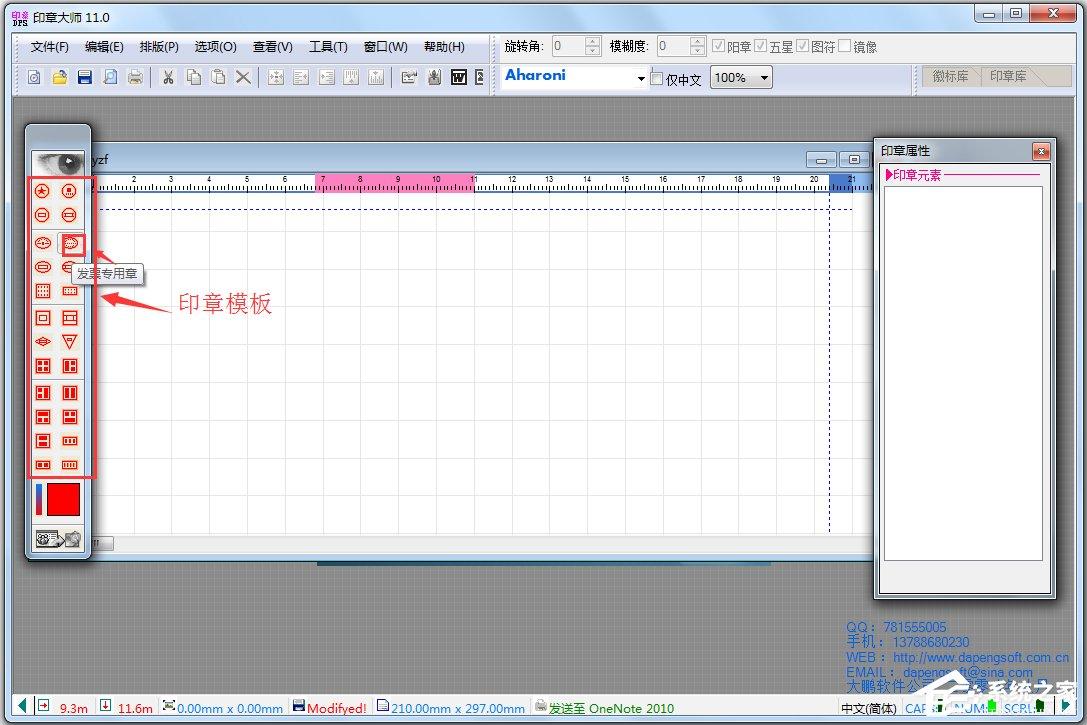Close the 印章属性 panel
The width and height of the screenshot is (1087, 725).
pyautogui.click(x=1041, y=150)
